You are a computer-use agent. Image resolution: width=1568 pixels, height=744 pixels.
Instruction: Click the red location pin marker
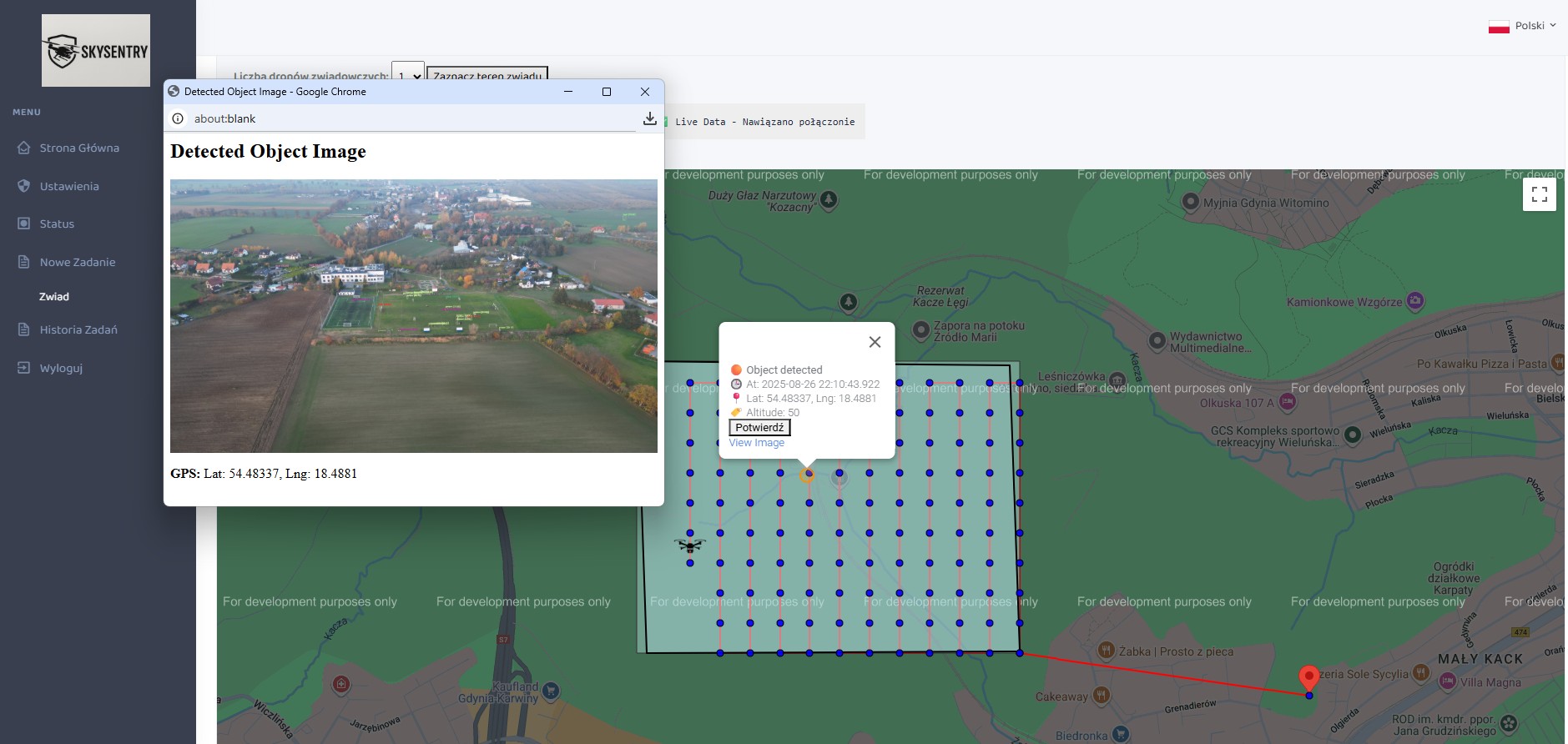coord(1308,679)
